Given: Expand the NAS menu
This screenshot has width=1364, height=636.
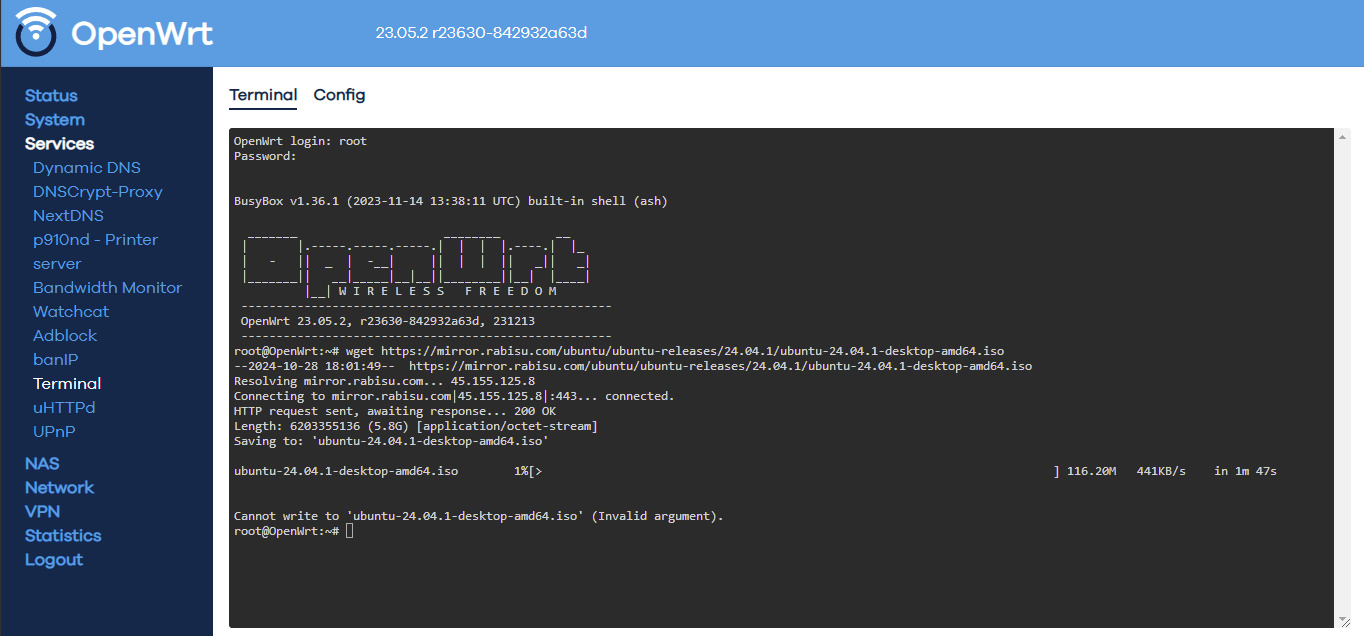Looking at the screenshot, I should click(42, 464).
